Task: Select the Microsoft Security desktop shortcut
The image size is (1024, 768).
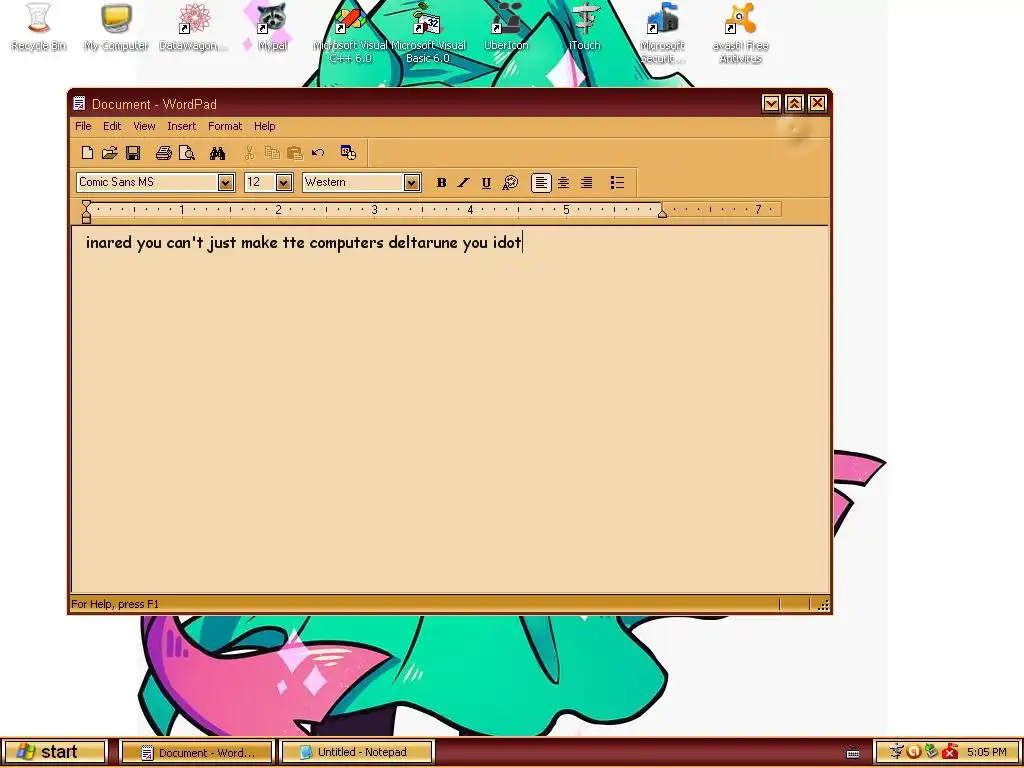Action: click(662, 33)
